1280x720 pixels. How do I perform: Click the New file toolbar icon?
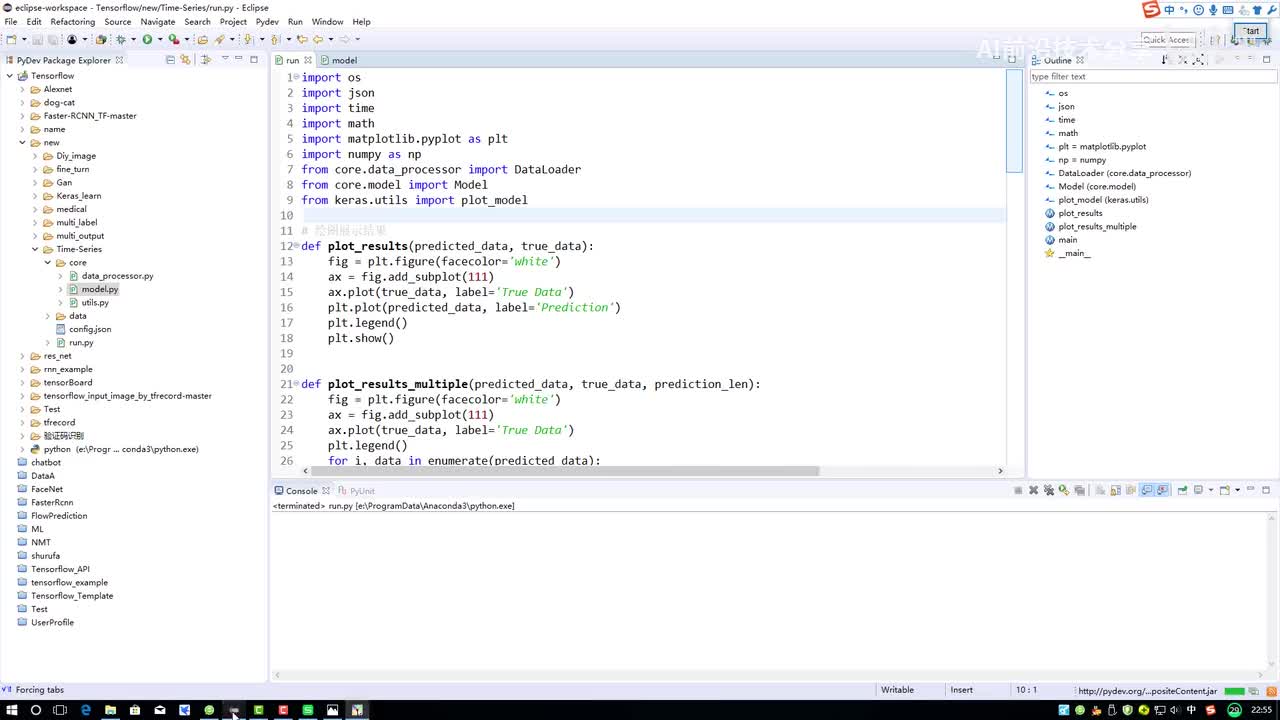click(11, 39)
